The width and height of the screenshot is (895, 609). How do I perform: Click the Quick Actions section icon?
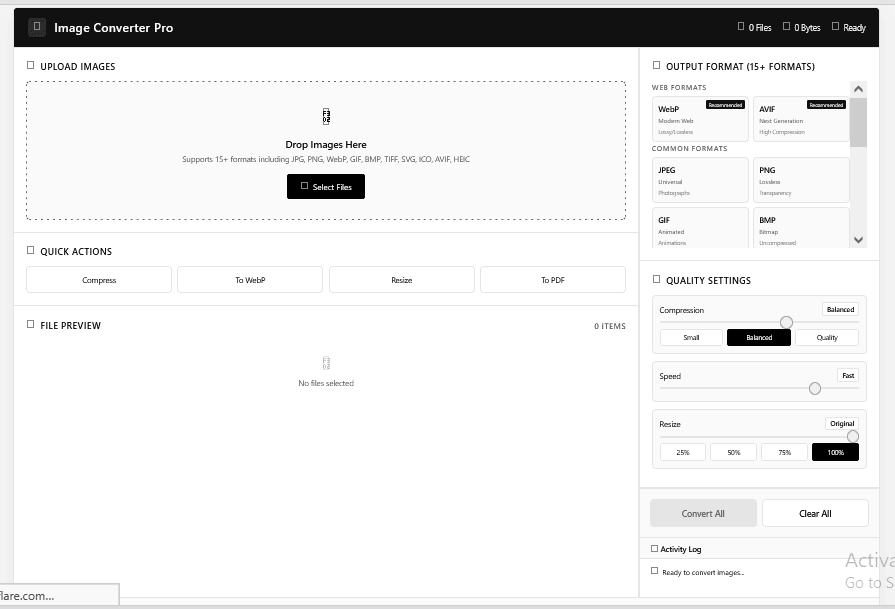tap(31, 251)
